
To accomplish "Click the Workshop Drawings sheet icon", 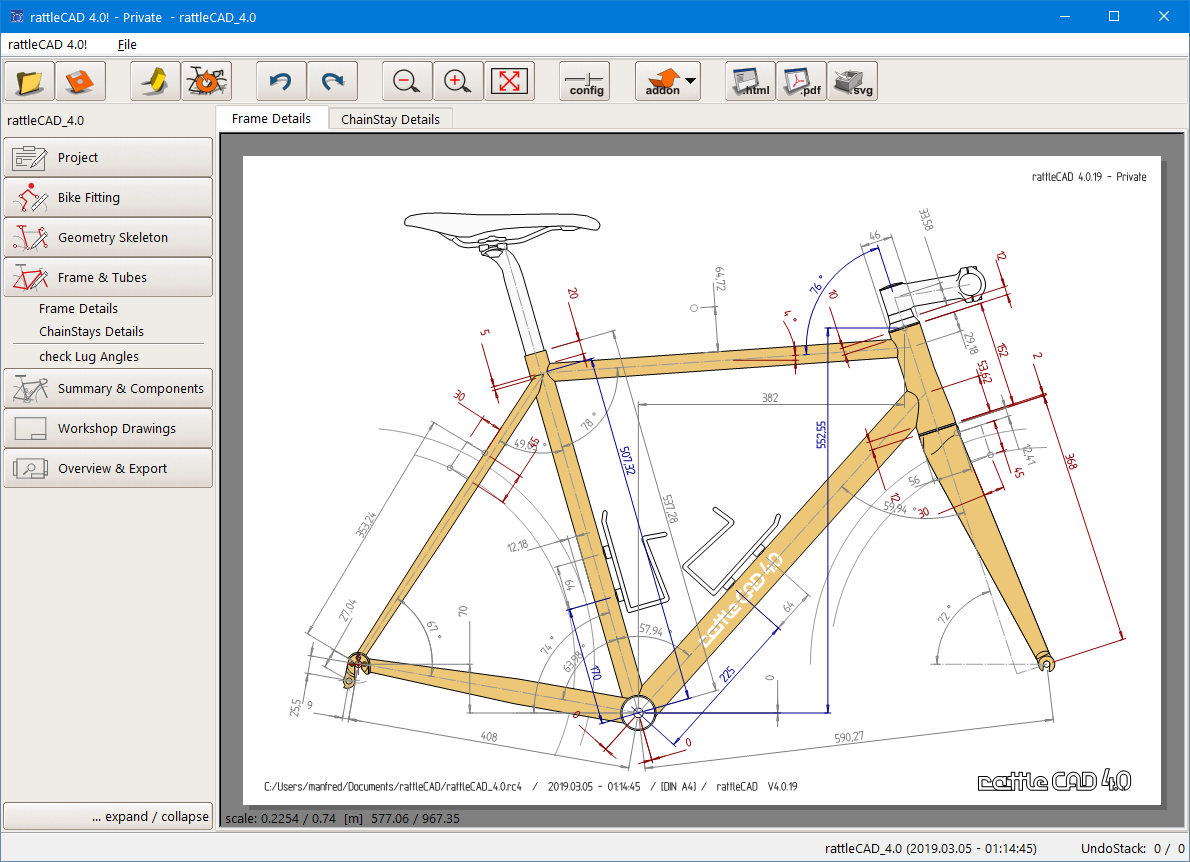I will coord(30,429).
